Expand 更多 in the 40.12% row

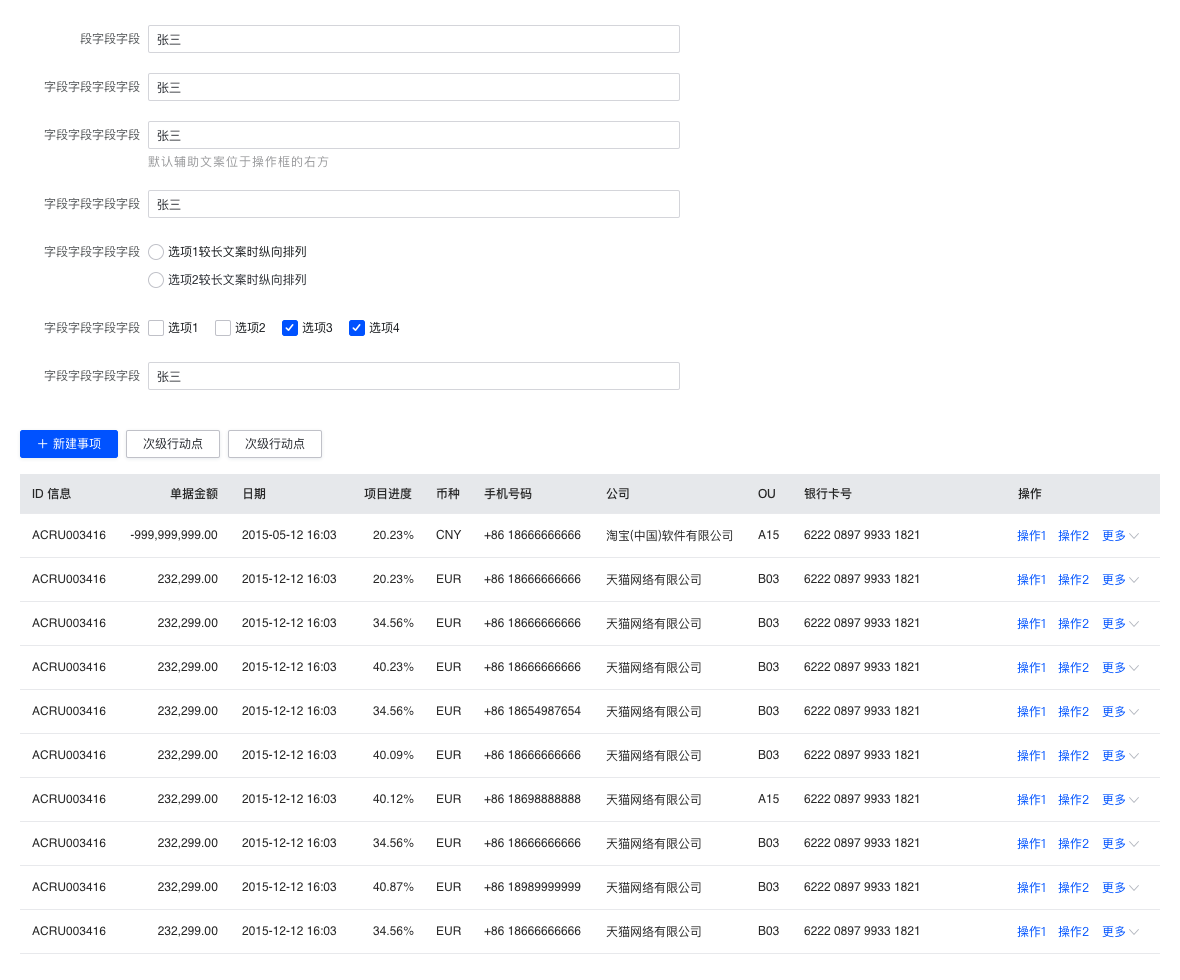coord(1121,799)
